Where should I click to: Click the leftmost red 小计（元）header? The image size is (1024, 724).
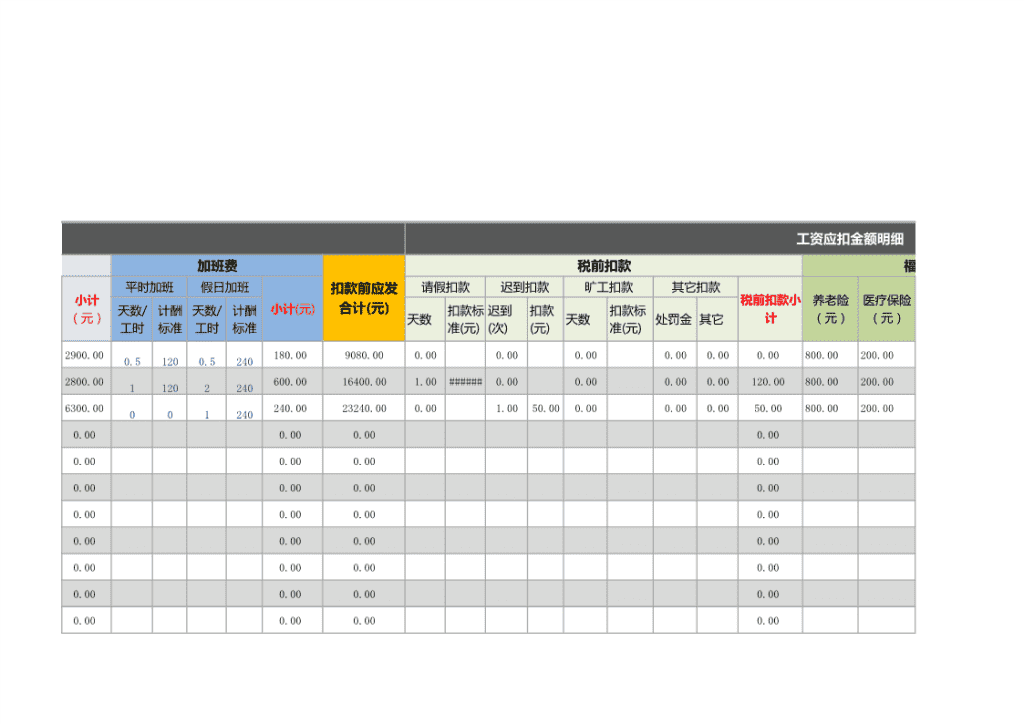coord(86,309)
